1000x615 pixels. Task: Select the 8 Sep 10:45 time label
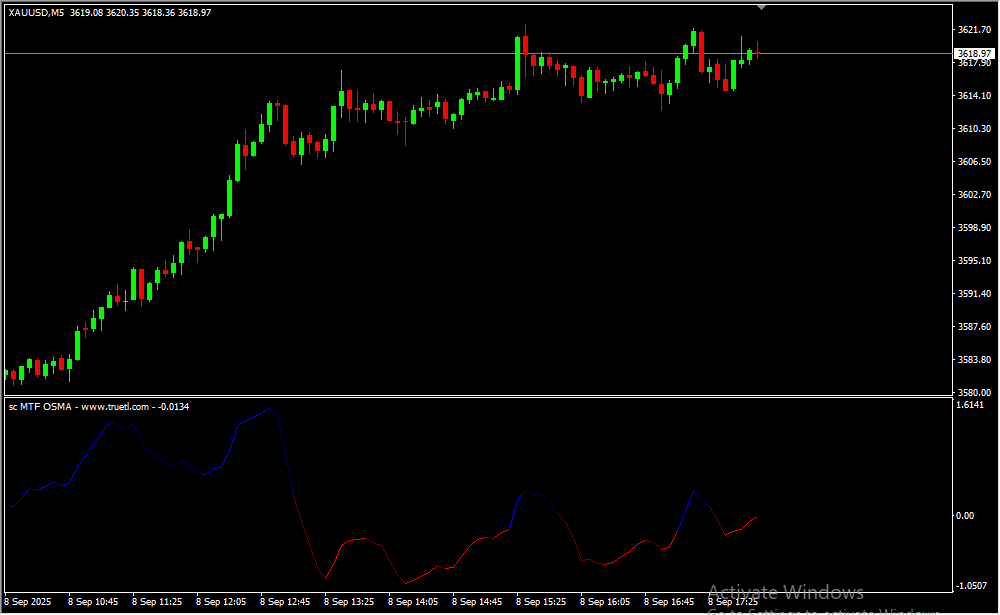(93, 602)
